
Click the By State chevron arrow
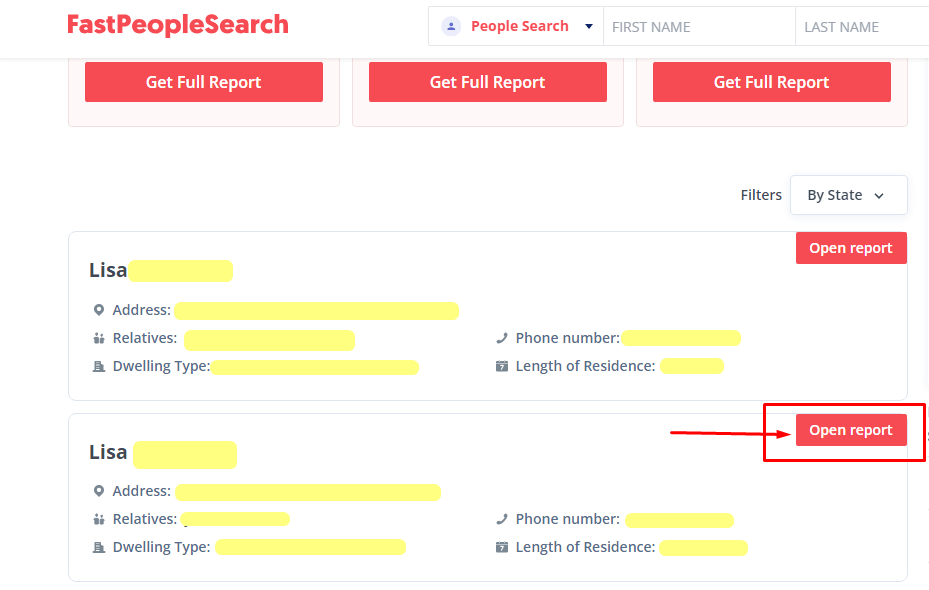879,195
